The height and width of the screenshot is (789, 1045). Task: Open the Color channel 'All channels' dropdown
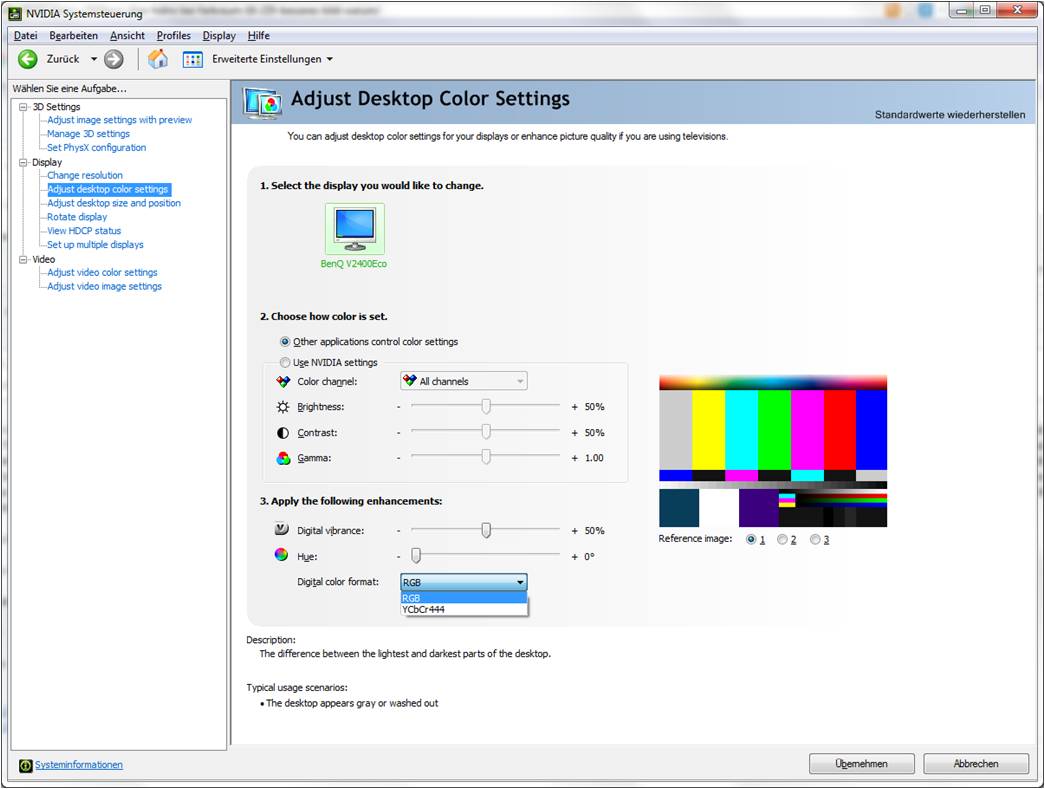(x=463, y=381)
